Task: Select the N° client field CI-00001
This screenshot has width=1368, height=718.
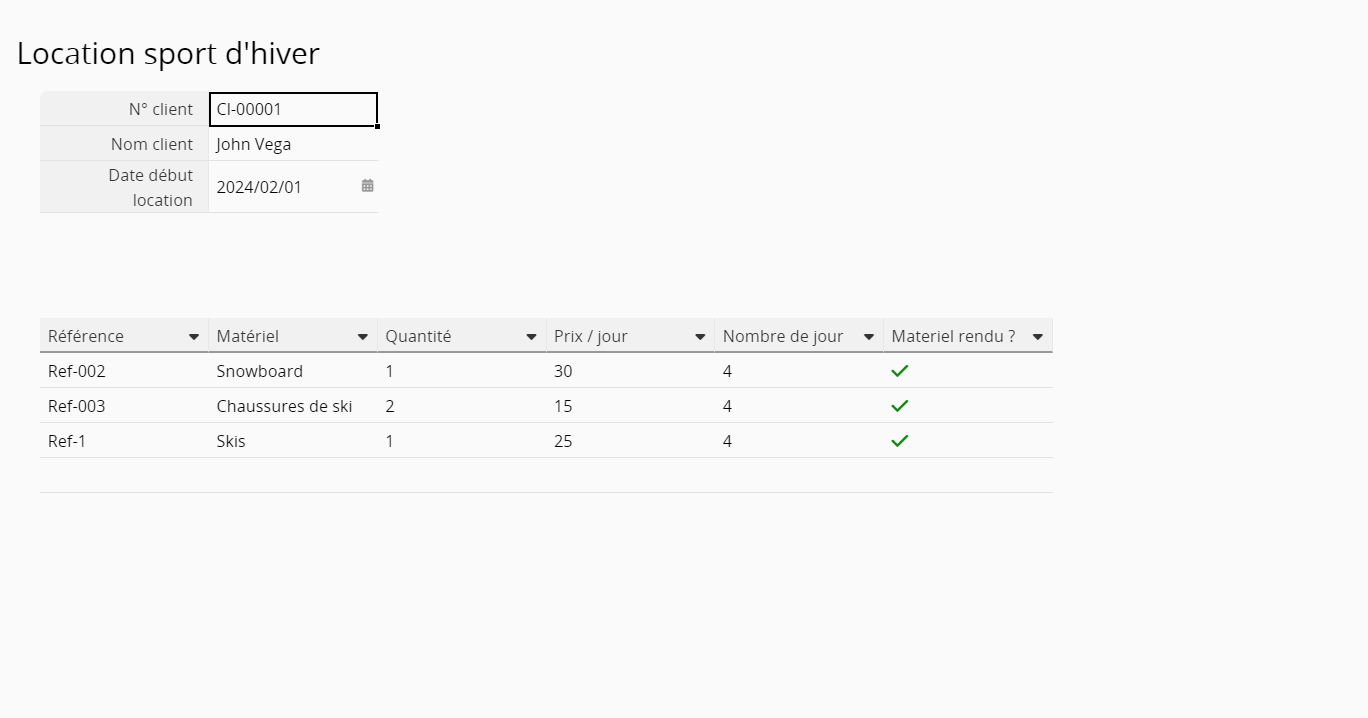Action: (292, 109)
